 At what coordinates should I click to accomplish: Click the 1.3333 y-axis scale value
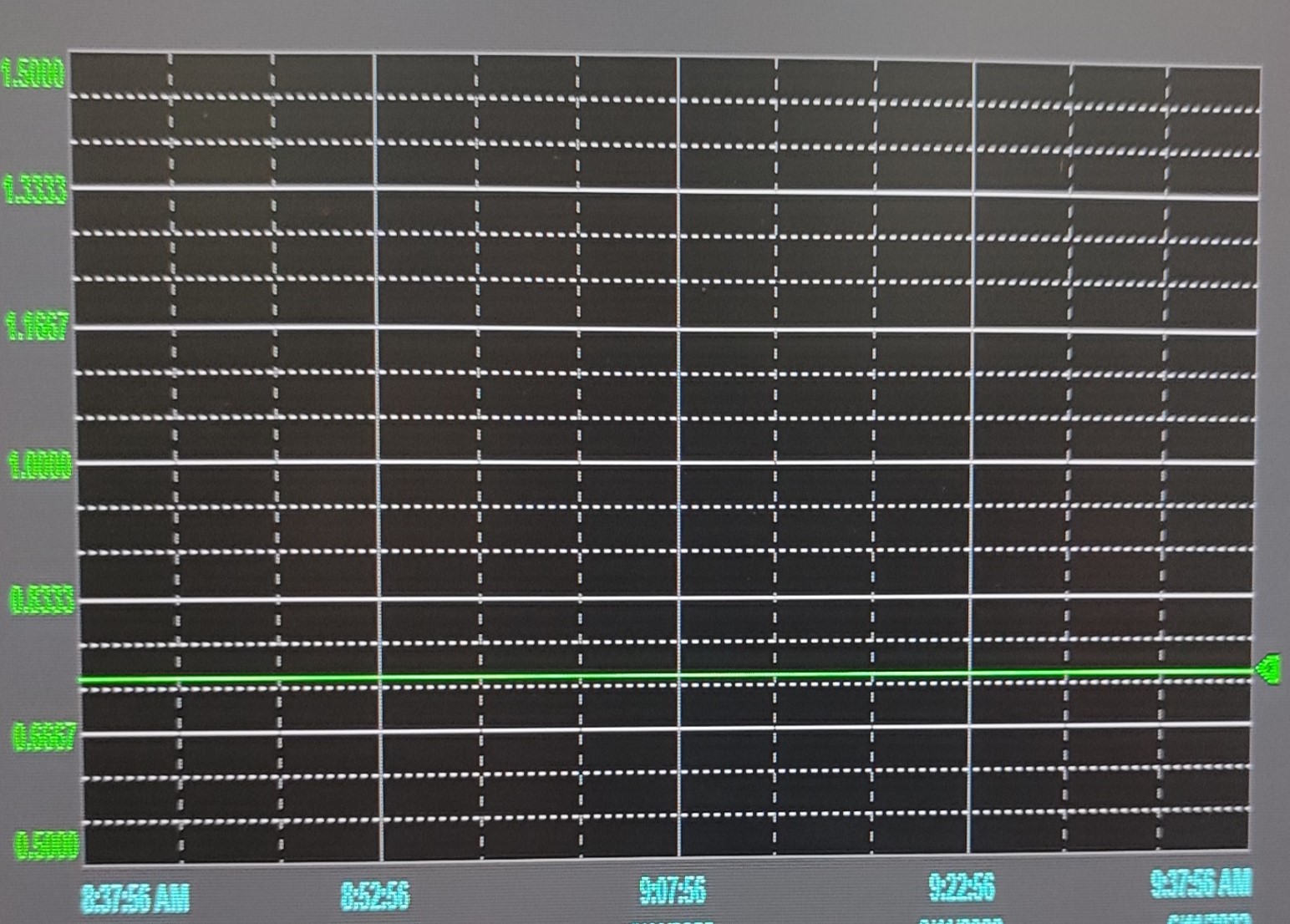click(x=35, y=190)
